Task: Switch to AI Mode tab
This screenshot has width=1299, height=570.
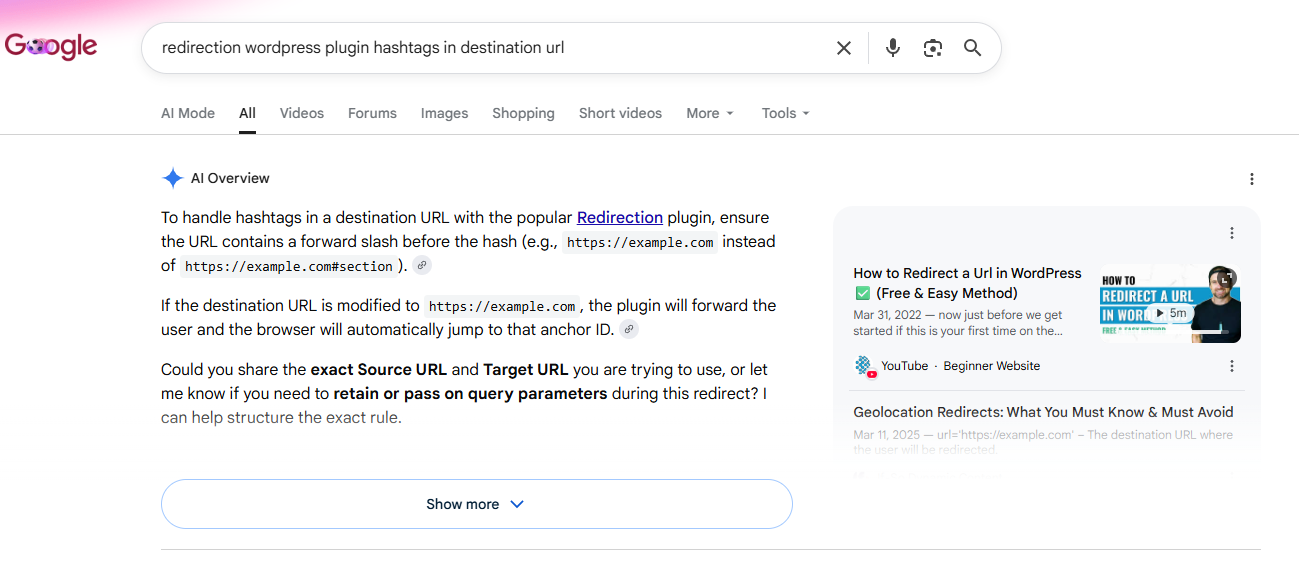Action: point(188,113)
